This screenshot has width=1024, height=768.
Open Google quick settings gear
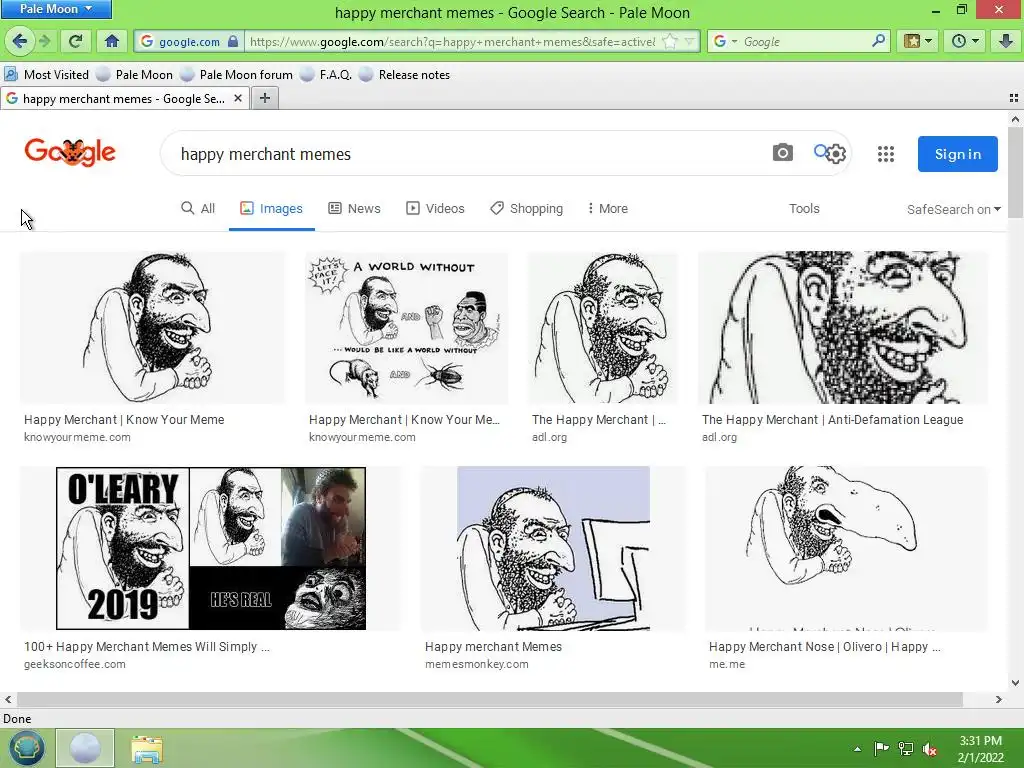click(837, 155)
